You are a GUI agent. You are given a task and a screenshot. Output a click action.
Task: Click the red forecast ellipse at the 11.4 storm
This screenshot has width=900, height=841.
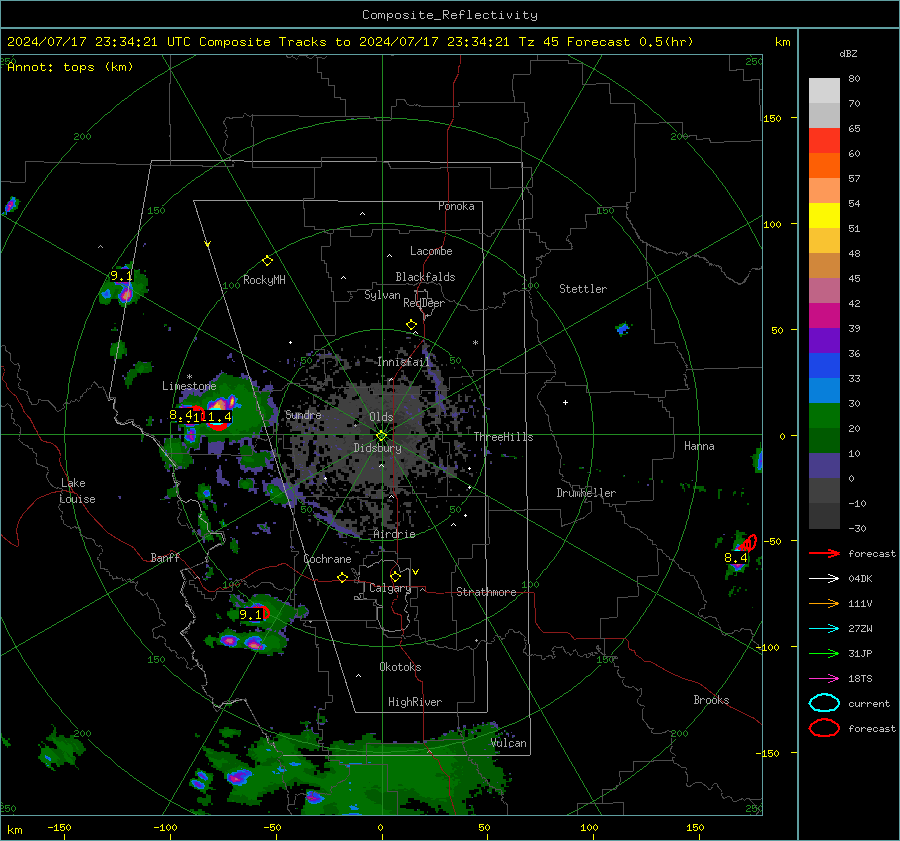(x=218, y=425)
